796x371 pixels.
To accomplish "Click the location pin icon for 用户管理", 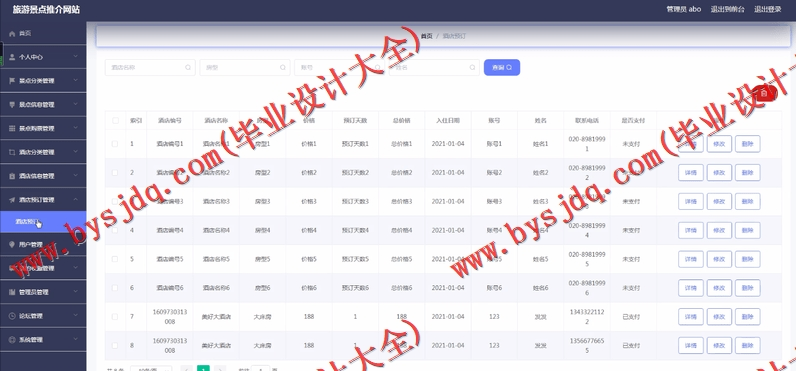I will pos(12,245).
